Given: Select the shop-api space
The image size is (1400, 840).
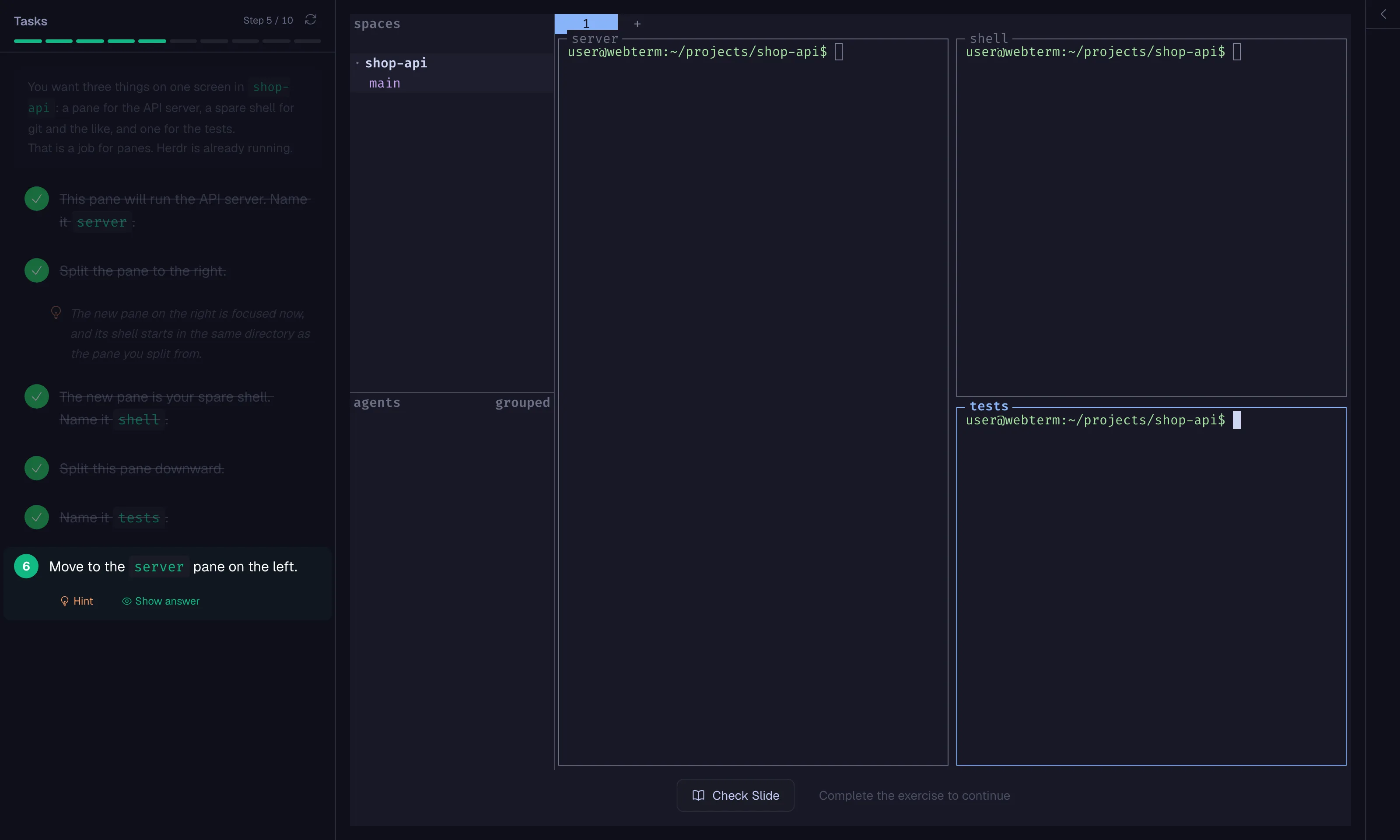Looking at the screenshot, I should tap(395, 63).
